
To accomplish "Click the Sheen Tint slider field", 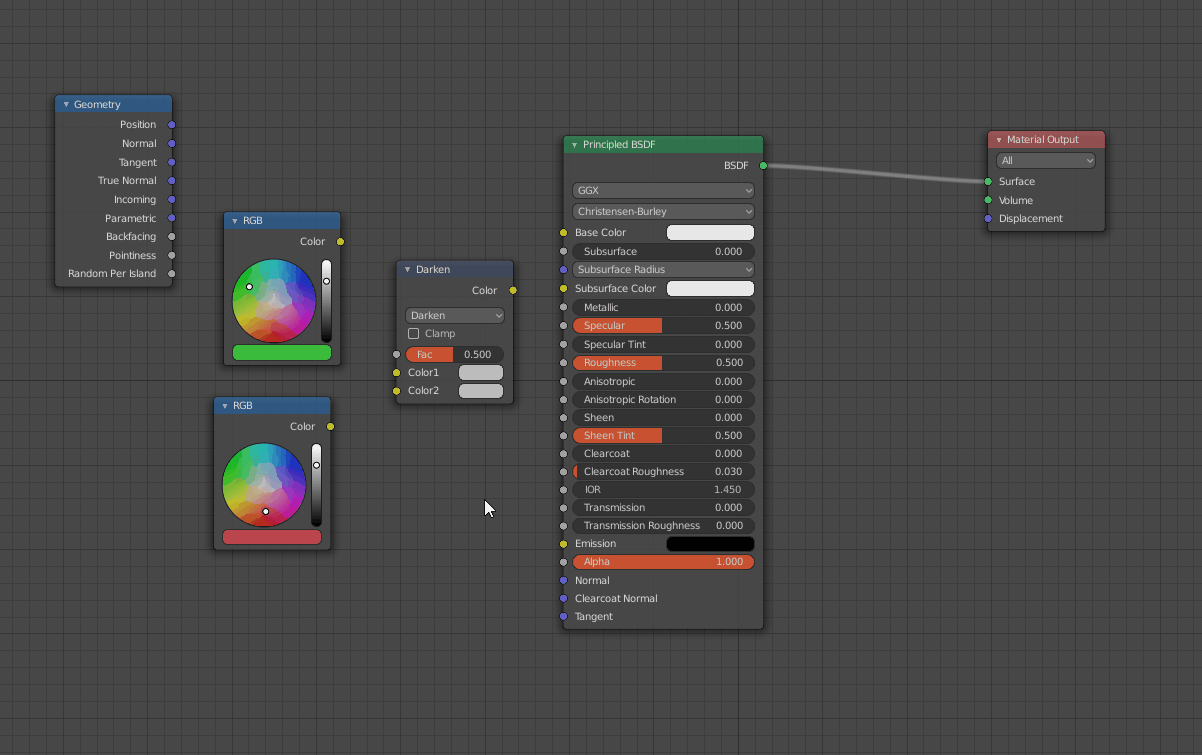I will click(x=664, y=435).
